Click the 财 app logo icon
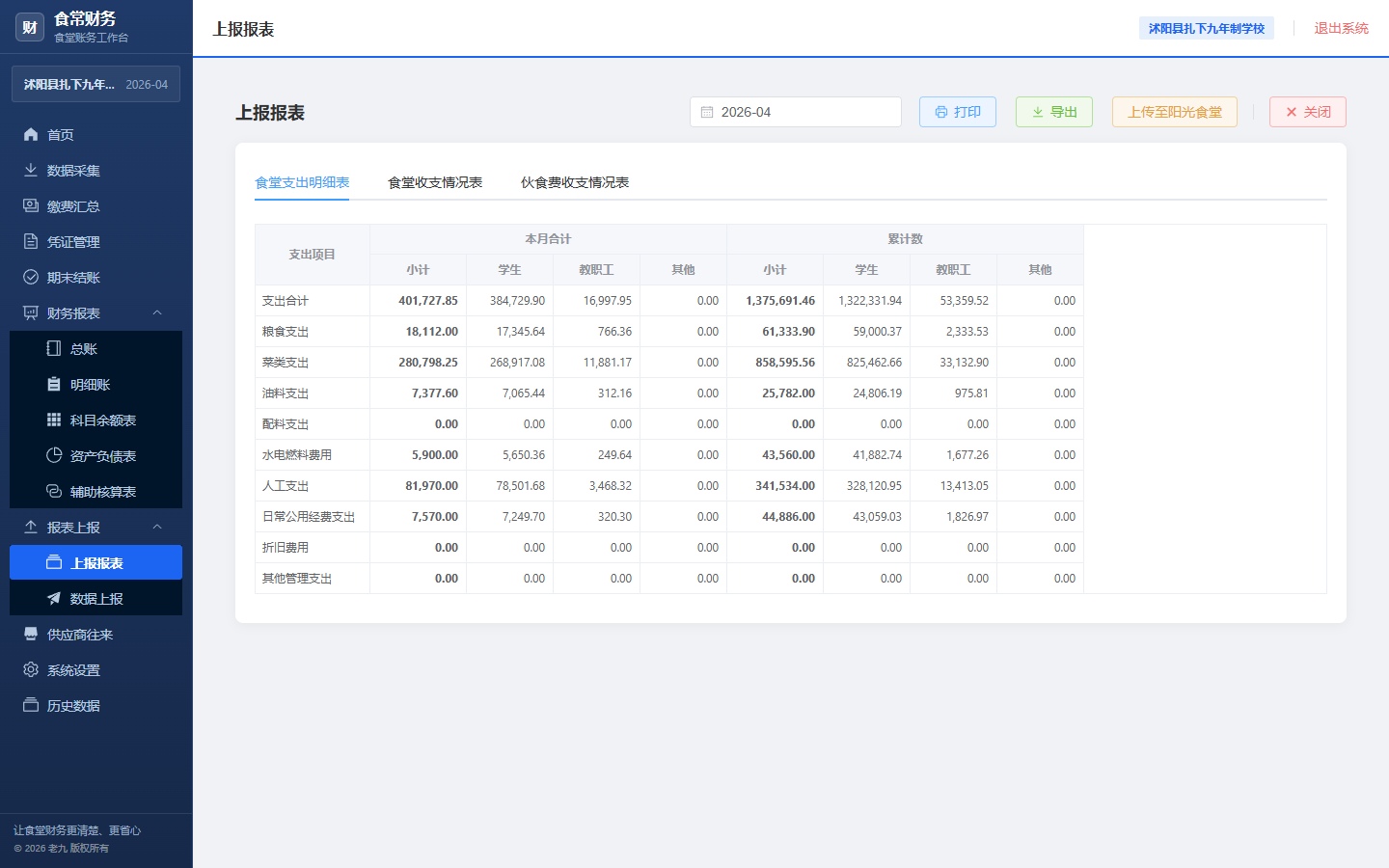 pyautogui.click(x=30, y=27)
